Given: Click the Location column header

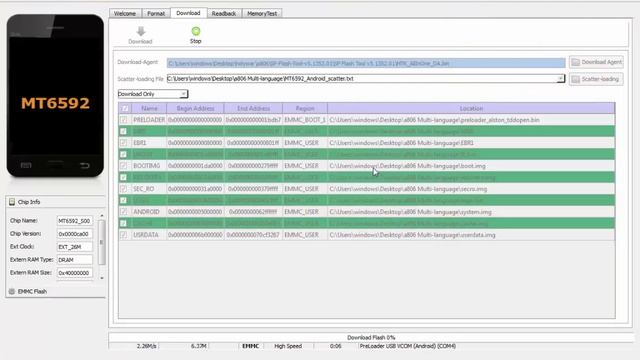Looking at the screenshot, I should click(x=471, y=109).
